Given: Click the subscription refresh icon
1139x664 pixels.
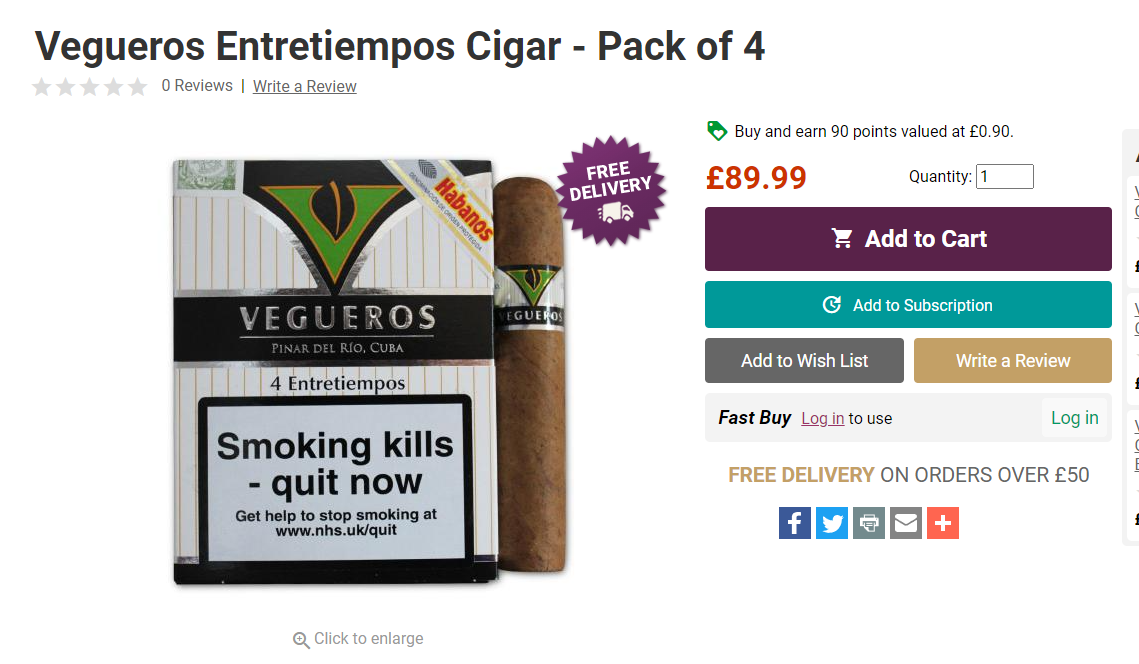Looking at the screenshot, I should click(x=832, y=305).
